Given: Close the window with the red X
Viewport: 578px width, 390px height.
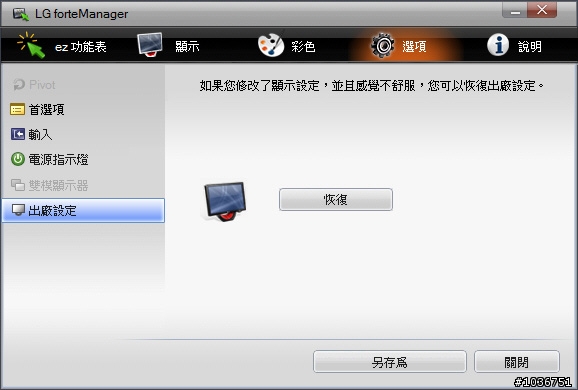Looking at the screenshot, I should 542,10.
